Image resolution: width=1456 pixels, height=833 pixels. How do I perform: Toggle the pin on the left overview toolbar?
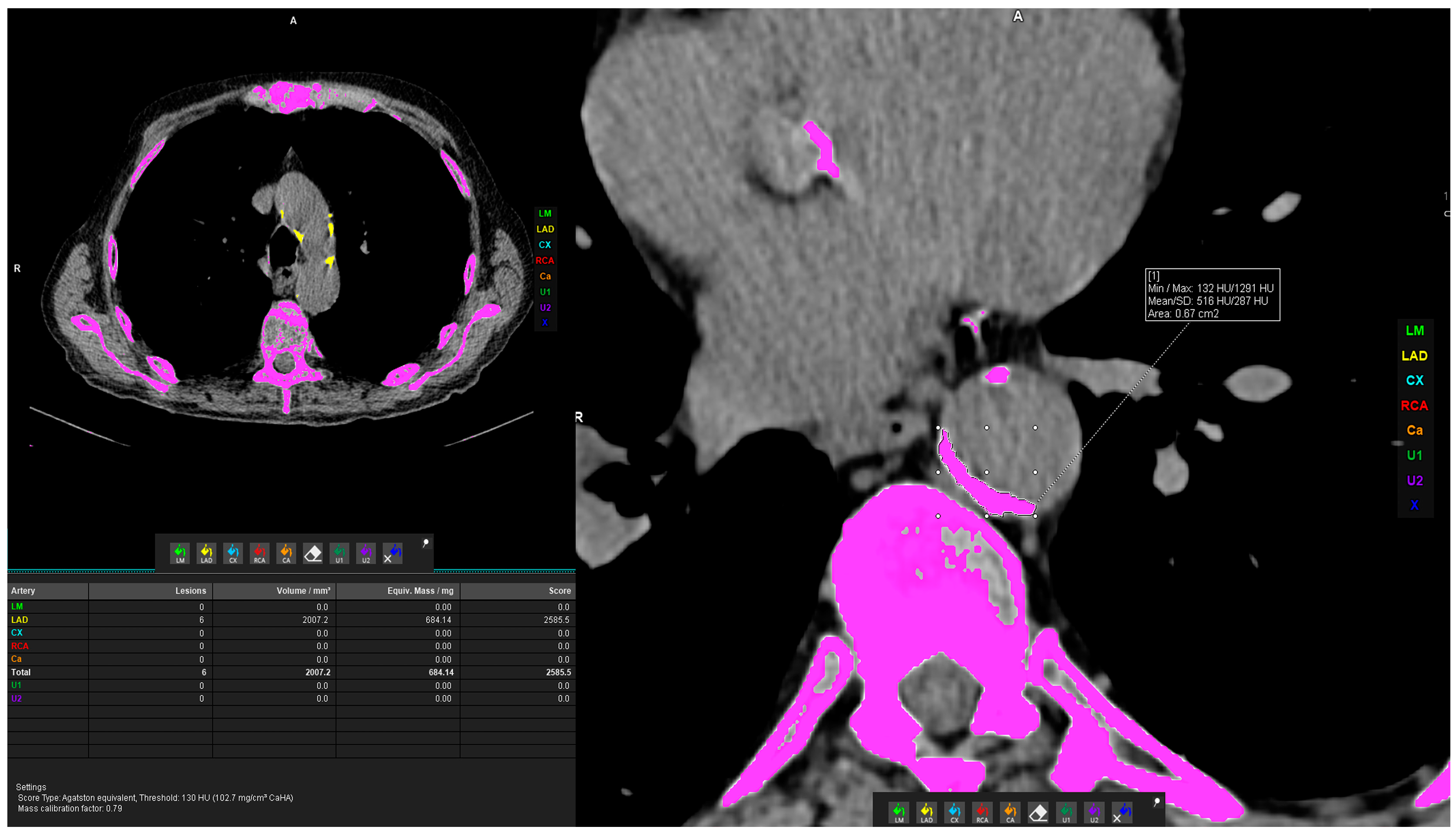click(x=426, y=542)
